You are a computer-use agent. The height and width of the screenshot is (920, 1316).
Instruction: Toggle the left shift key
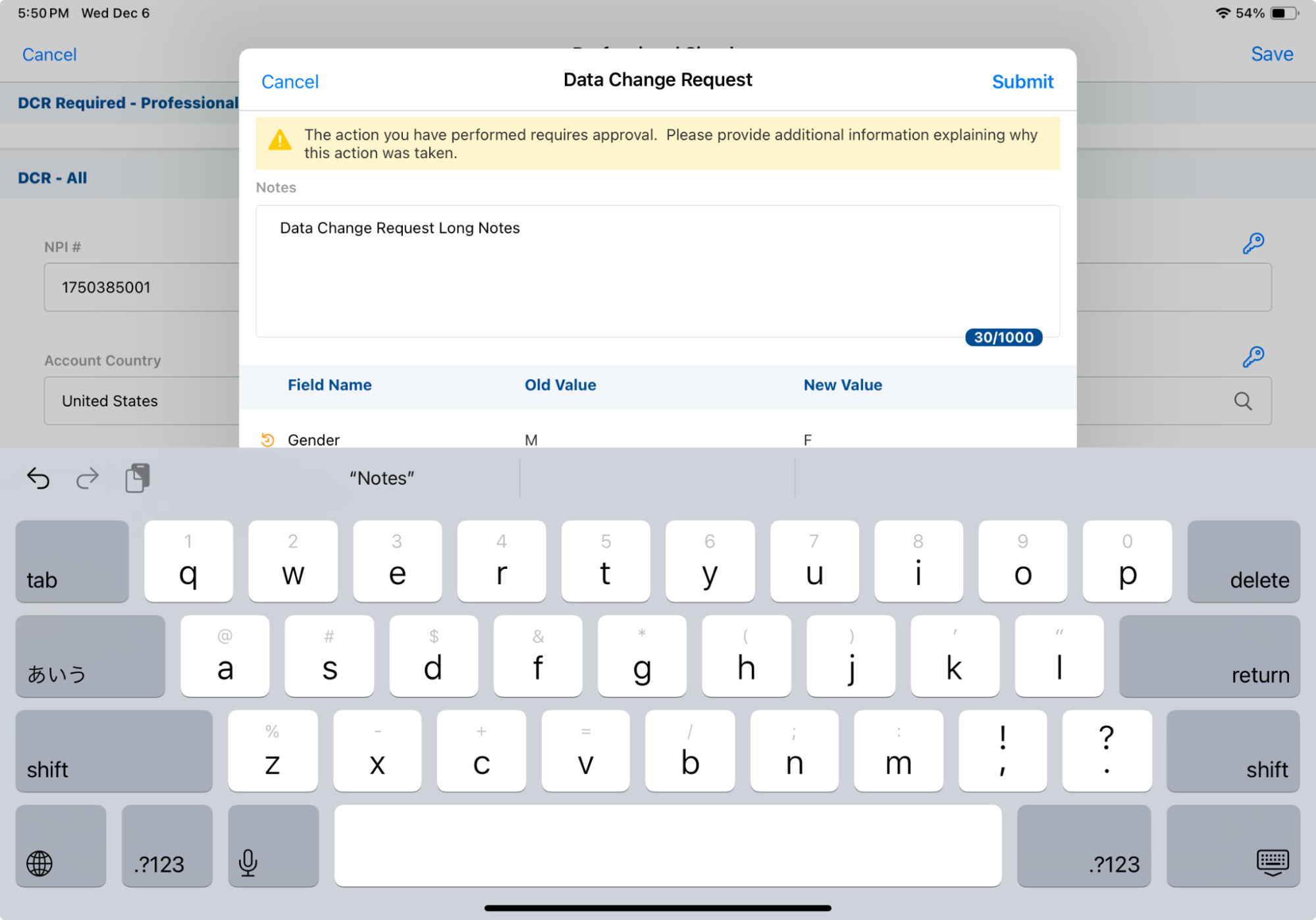pos(114,751)
